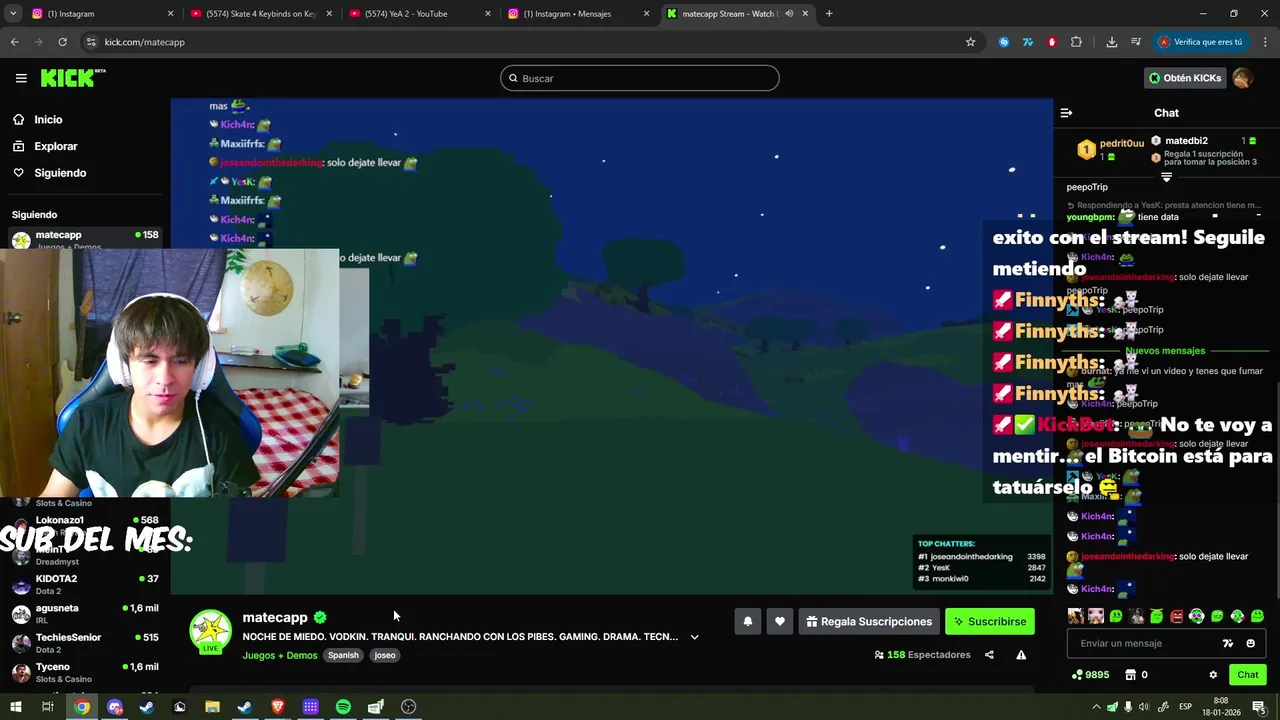This screenshot has height=720, width=1280.
Task: Open Brave browser from the taskbar
Action: (x=277, y=707)
